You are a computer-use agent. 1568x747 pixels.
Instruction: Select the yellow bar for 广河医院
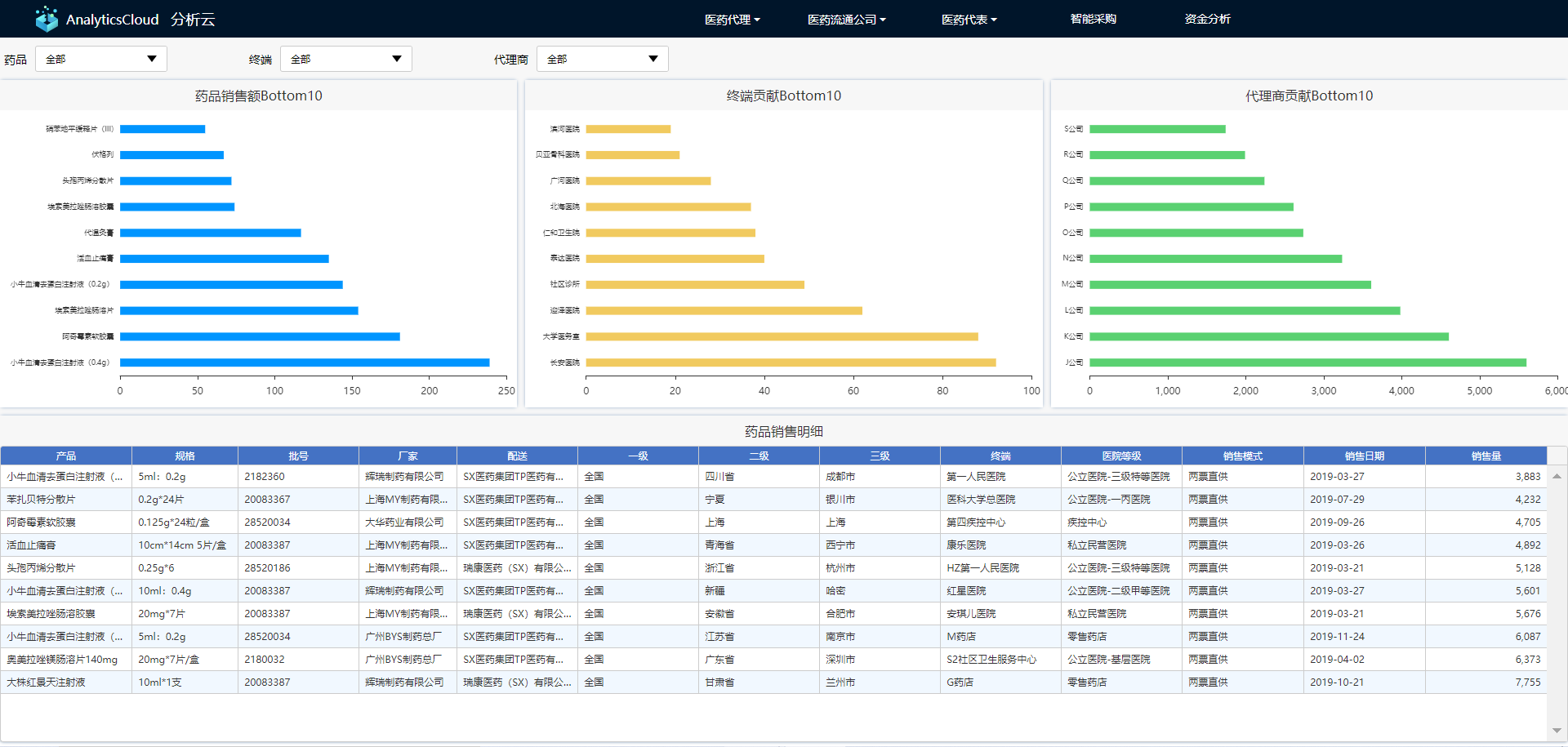(648, 180)
